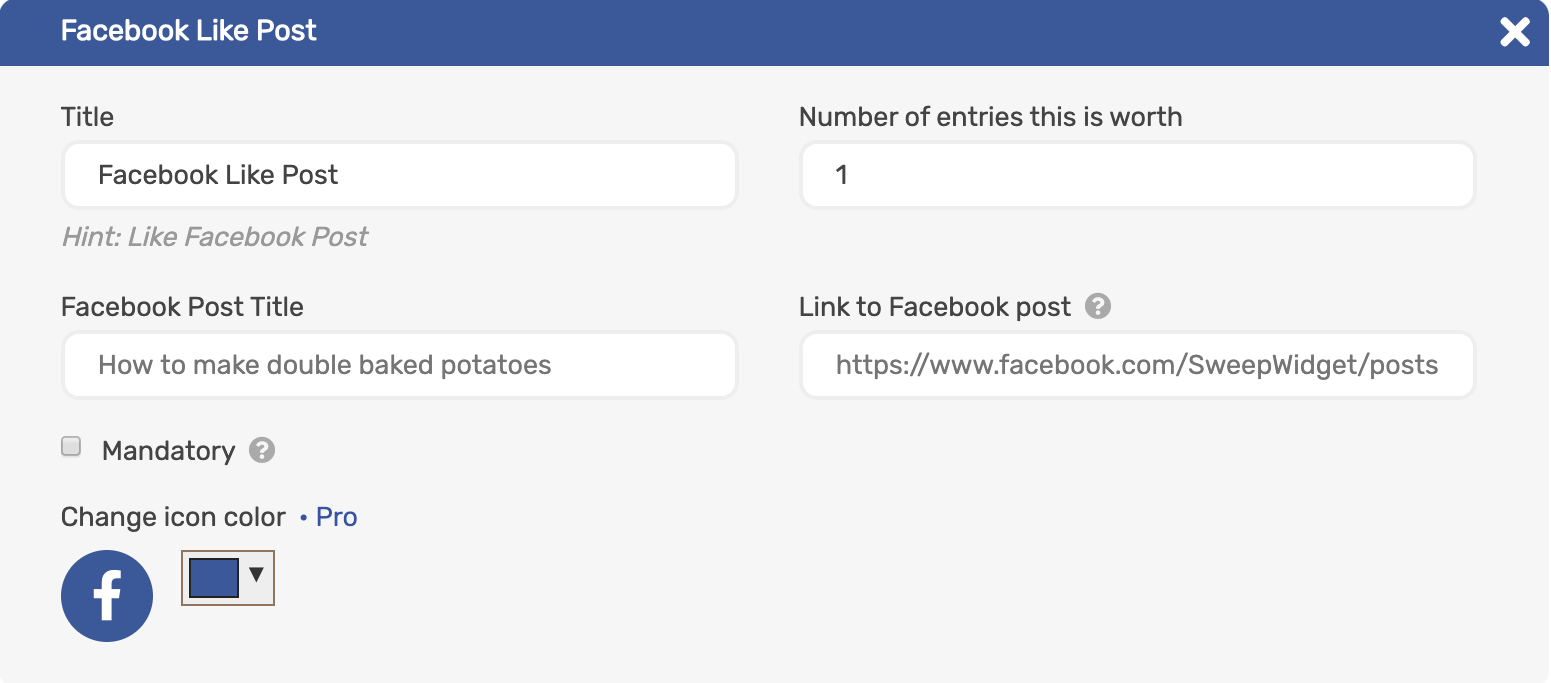Focus the Facebook Post Title field
The height and width of the screenshot is (683, 1551).
tap(400, 365)
